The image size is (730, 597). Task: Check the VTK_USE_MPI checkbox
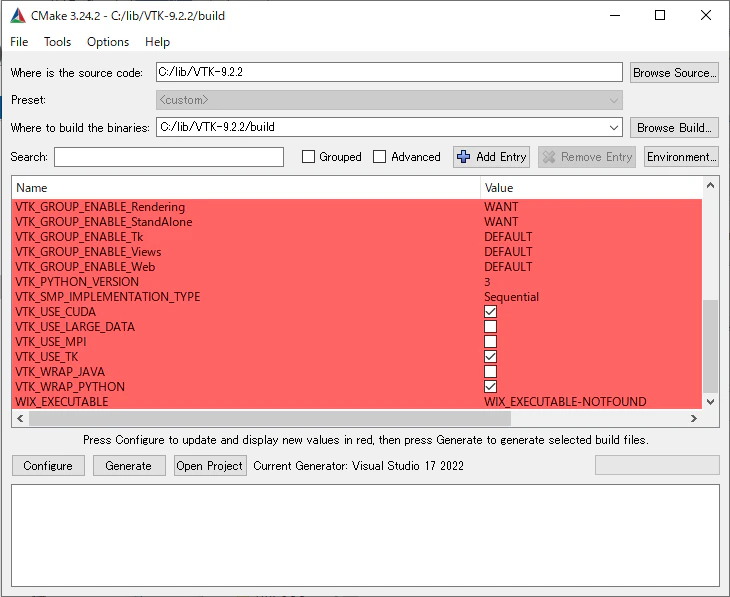pos(490,342)
